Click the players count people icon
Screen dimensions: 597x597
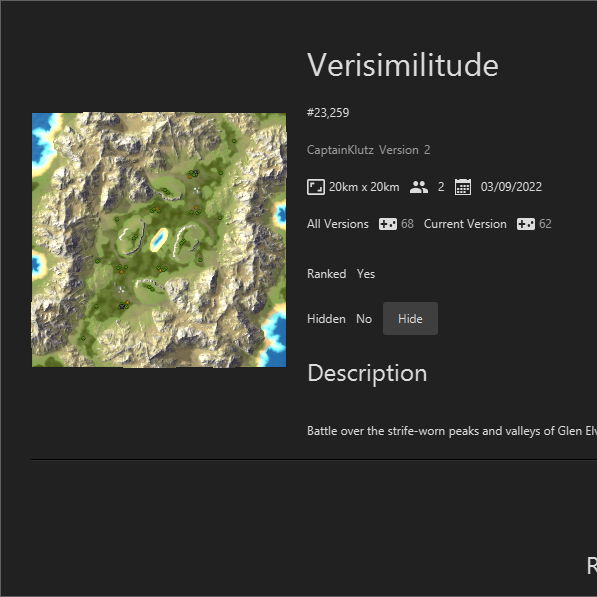coord(418,187)
